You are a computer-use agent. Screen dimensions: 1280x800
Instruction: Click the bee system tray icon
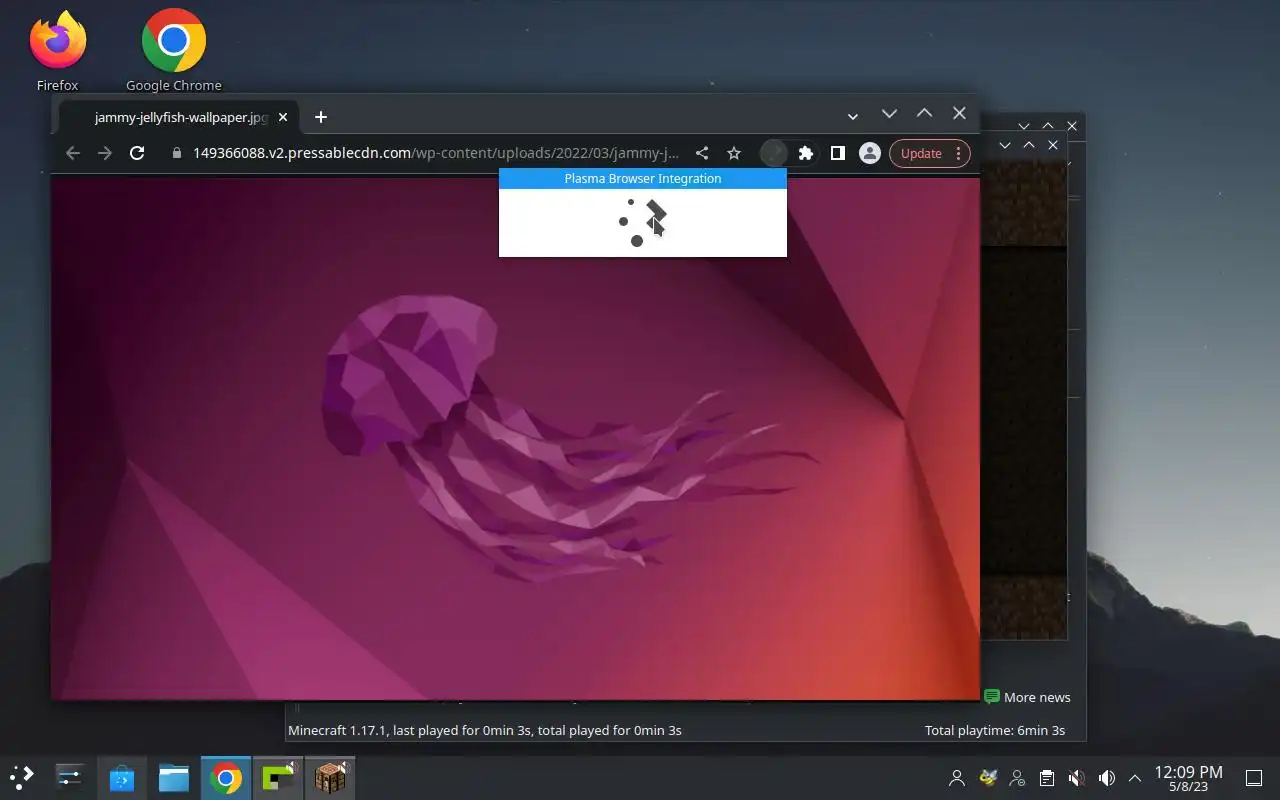coord(987,778)
